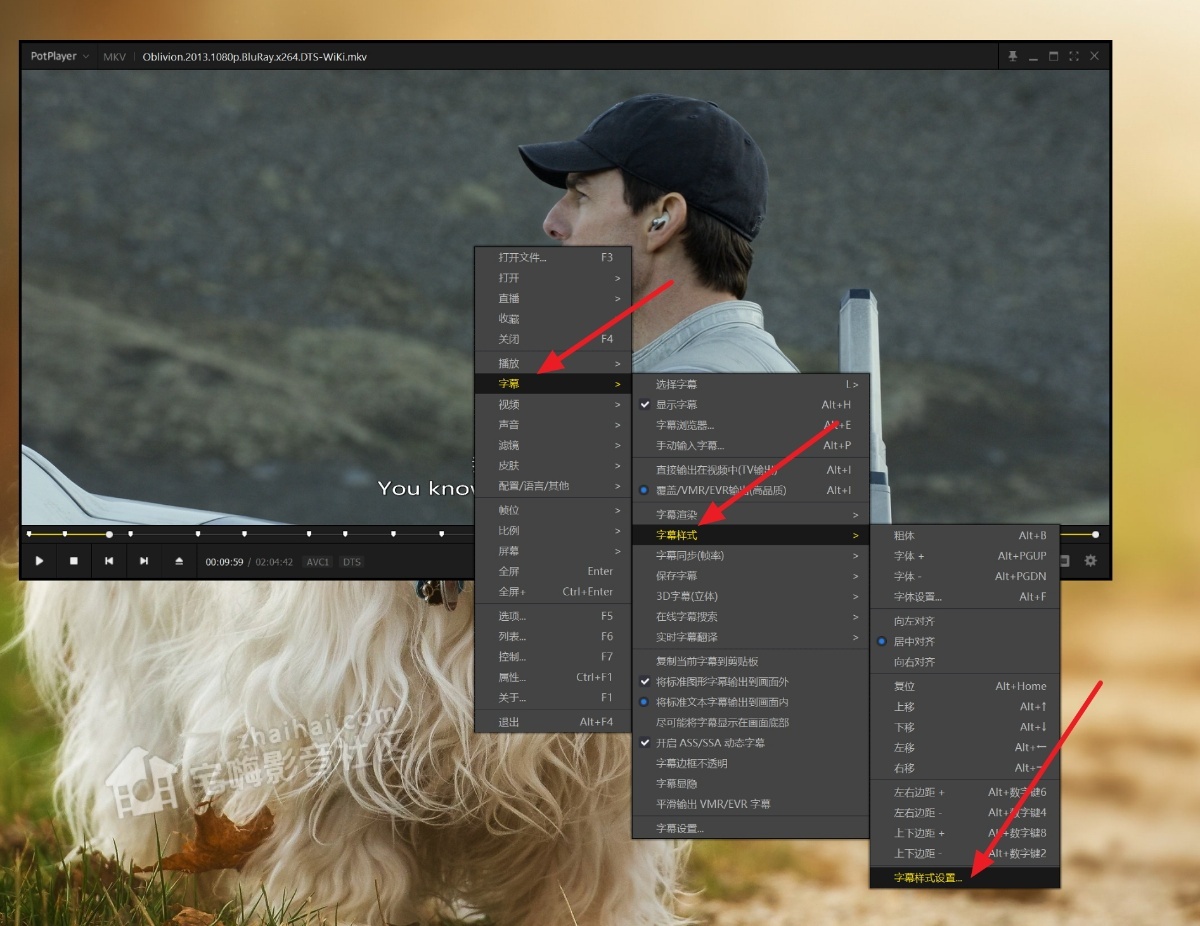
Task: Select the highlighted 字幕样式 menu item
Action: pos(751,536)
